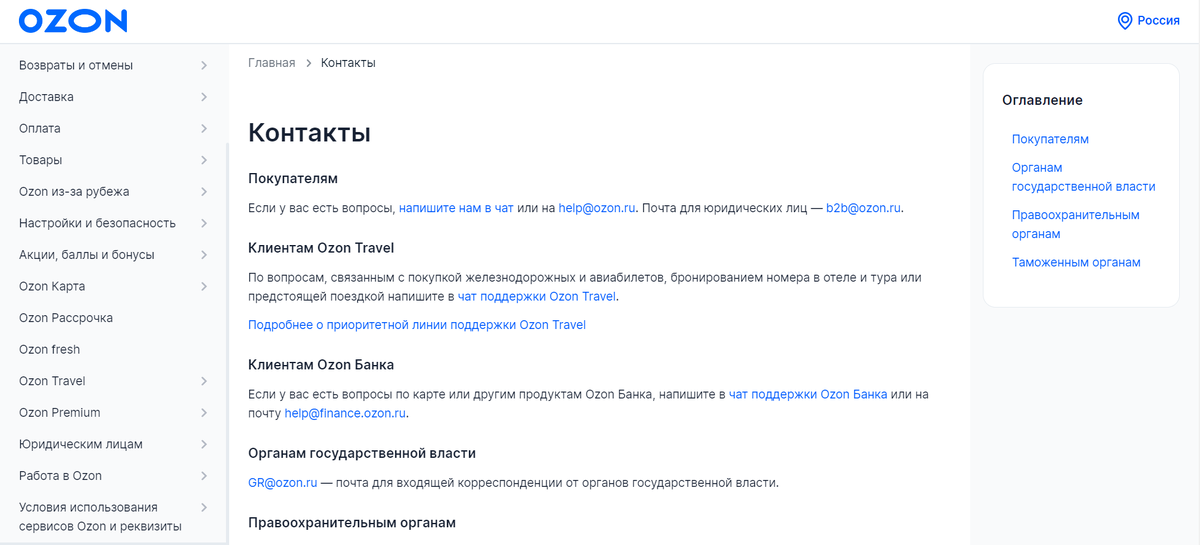
Task: Expand the Ozon Карта chevron
Action: 204,286
